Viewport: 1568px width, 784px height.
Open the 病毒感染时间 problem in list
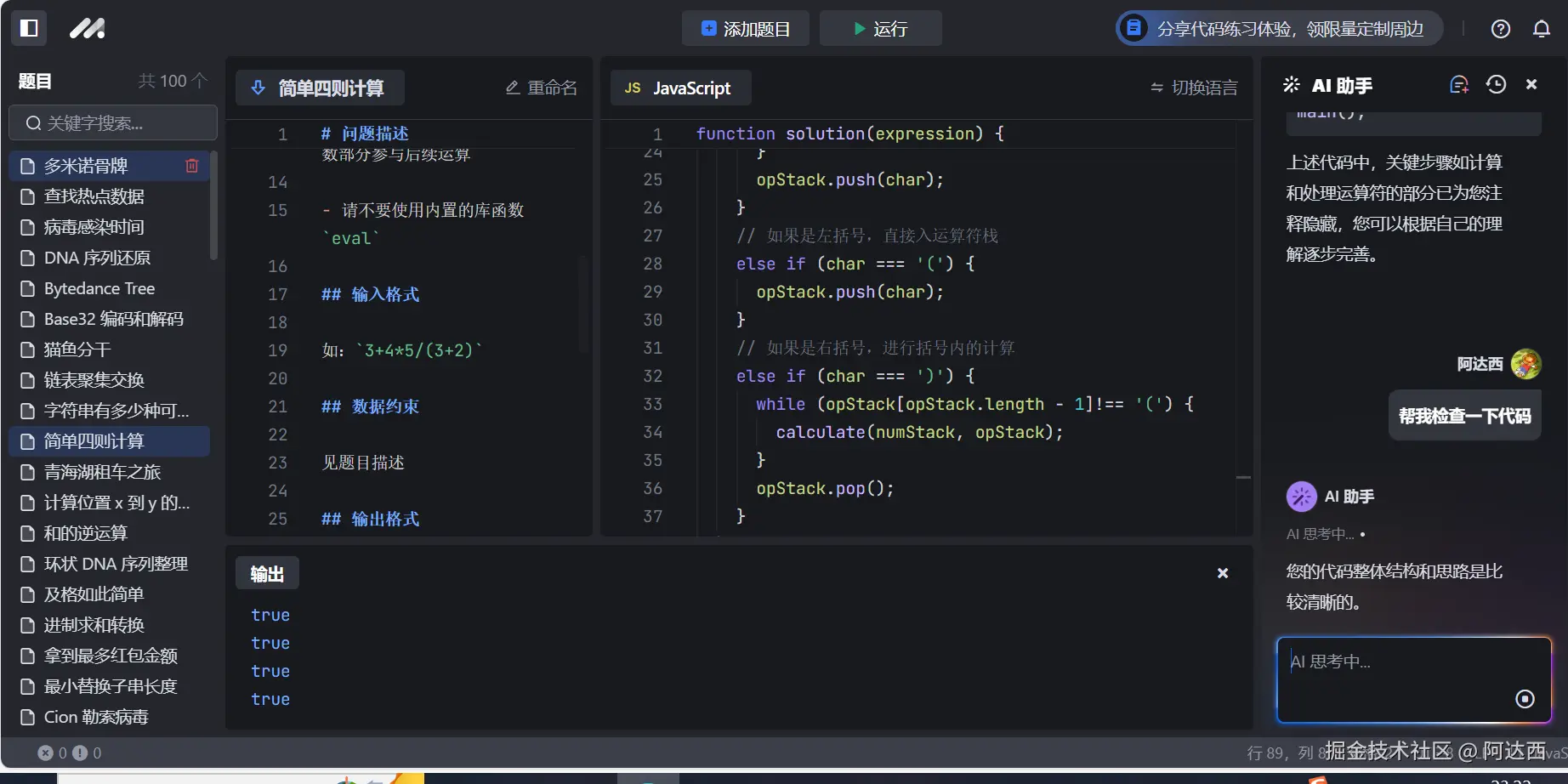(x=94, y=227)
